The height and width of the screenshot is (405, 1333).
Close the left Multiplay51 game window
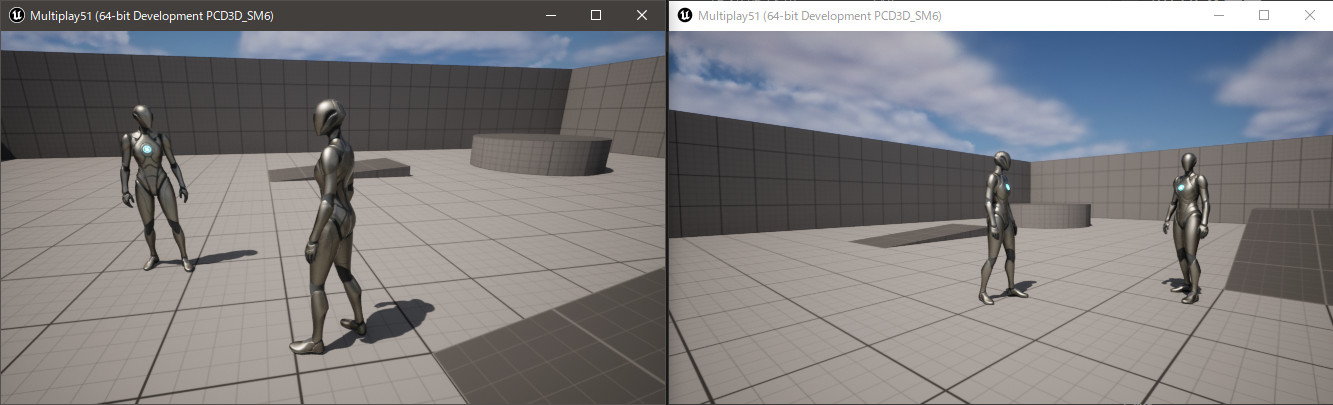point(642,15)
